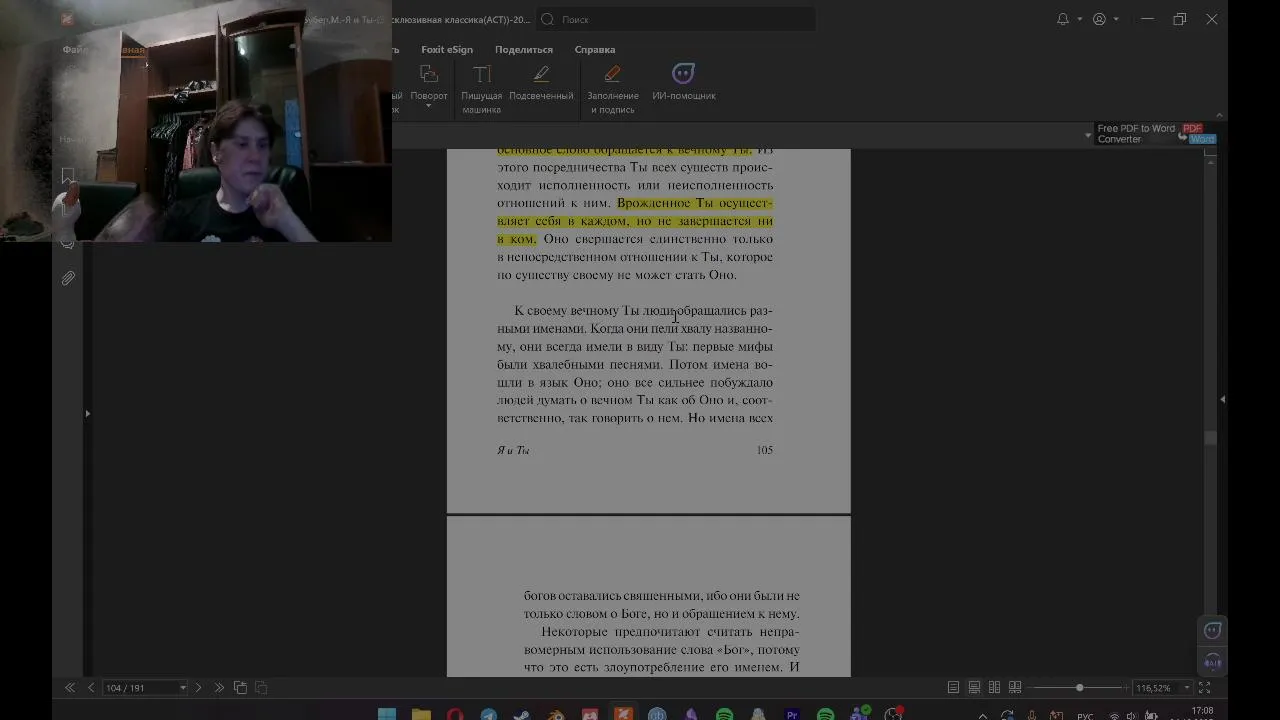Image resolution: width=1280 pixels, height=720 pixels.
Task: Click the vertical scrollbar thumb
Action: (x=1210, y=438)
